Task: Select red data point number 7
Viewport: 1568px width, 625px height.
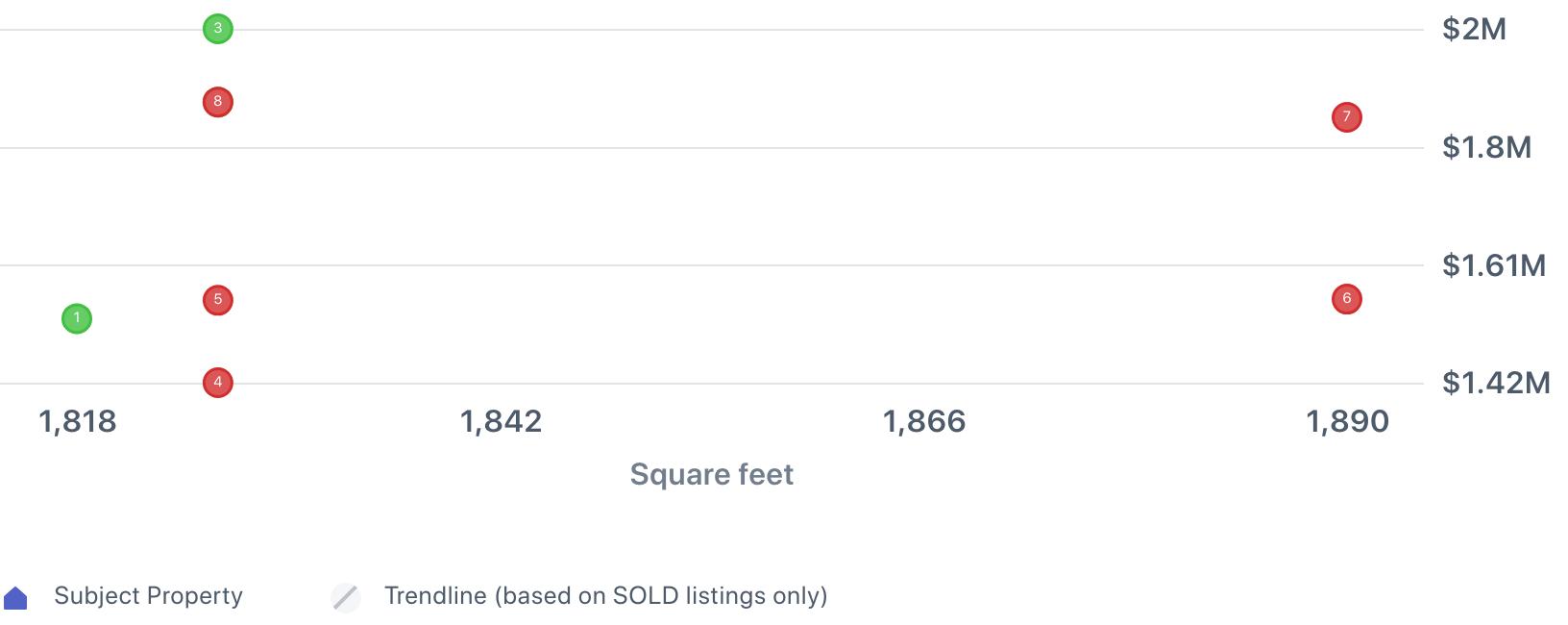Action: click(x=1347, y=117)
